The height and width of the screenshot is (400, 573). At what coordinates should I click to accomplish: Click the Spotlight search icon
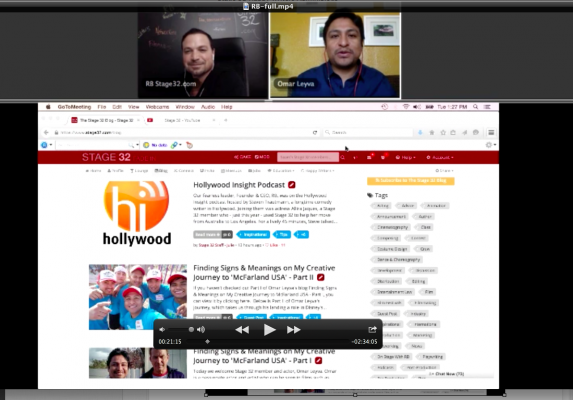[x=475, y=107]
